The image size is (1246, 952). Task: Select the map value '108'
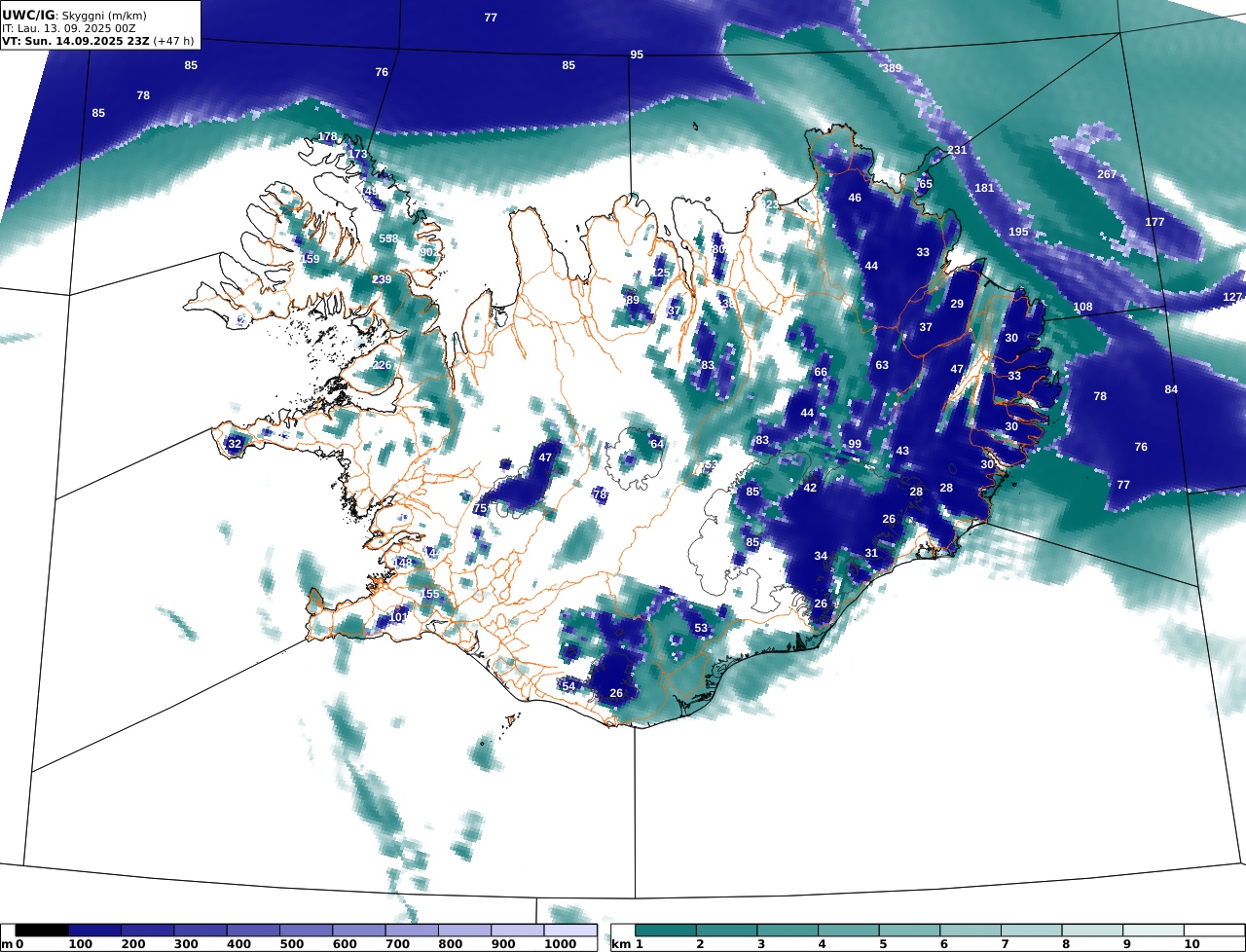point(1082,307)
